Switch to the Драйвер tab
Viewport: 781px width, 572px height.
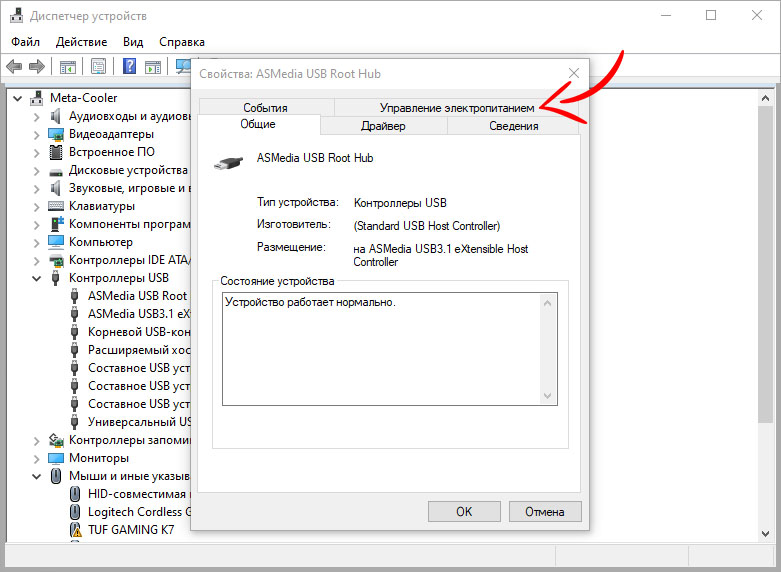383,126
